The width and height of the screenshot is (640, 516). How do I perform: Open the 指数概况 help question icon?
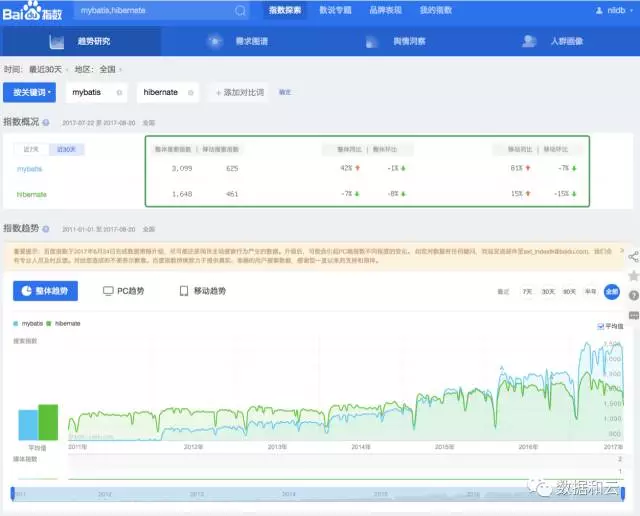coord(46,122)
